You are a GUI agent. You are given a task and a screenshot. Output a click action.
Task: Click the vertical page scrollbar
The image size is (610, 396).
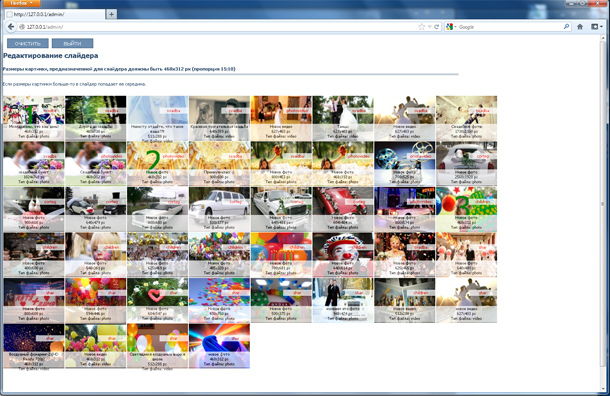(603, 213)
